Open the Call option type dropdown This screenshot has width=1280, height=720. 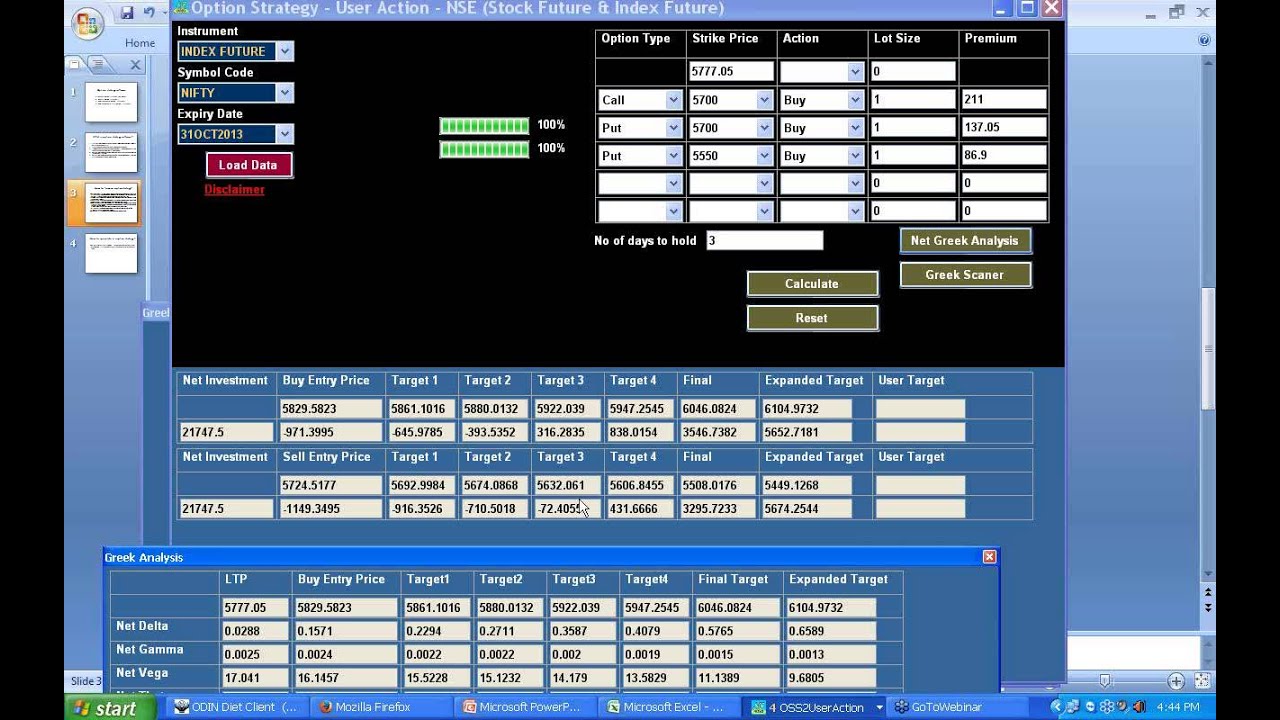pyautogui.click(x=673, y=100)
